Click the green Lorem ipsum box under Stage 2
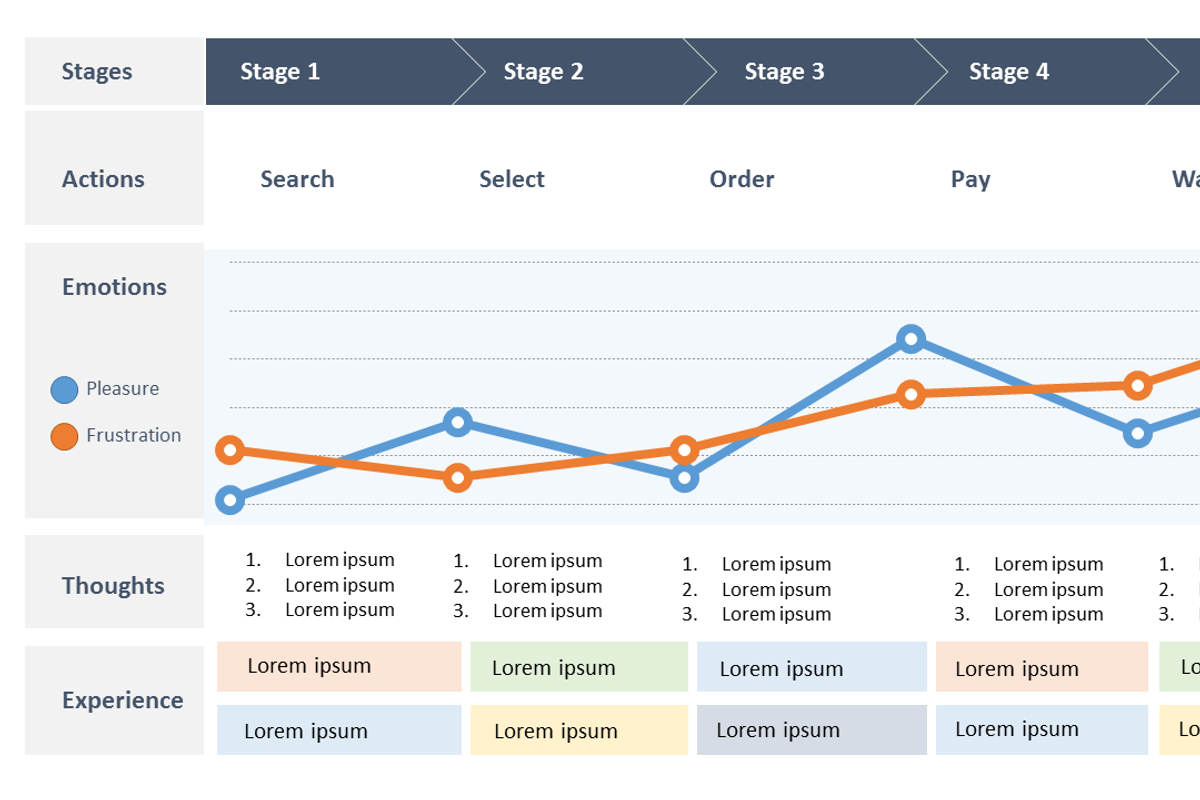This screenshot has width=1200, height=800. tap(579, 667)
